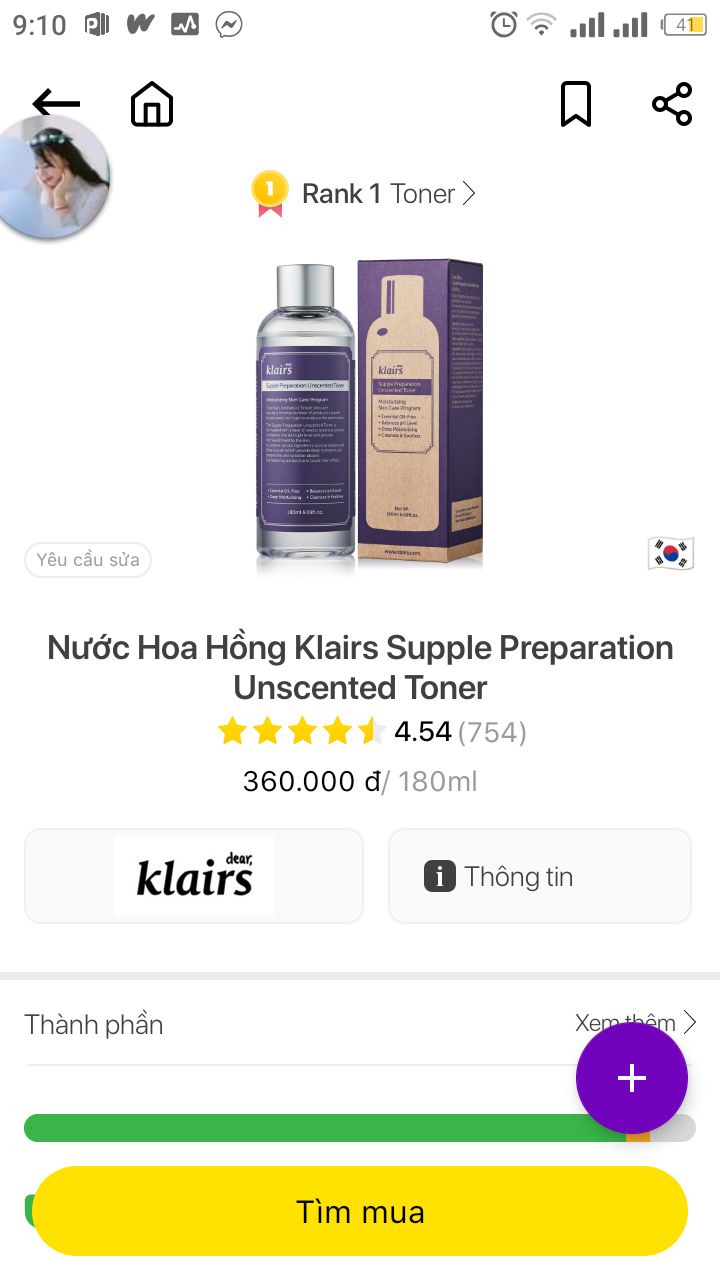720x1280 pixels.
Task: Tap the alarm clock status icon
Action: click(x=504, y=25)
